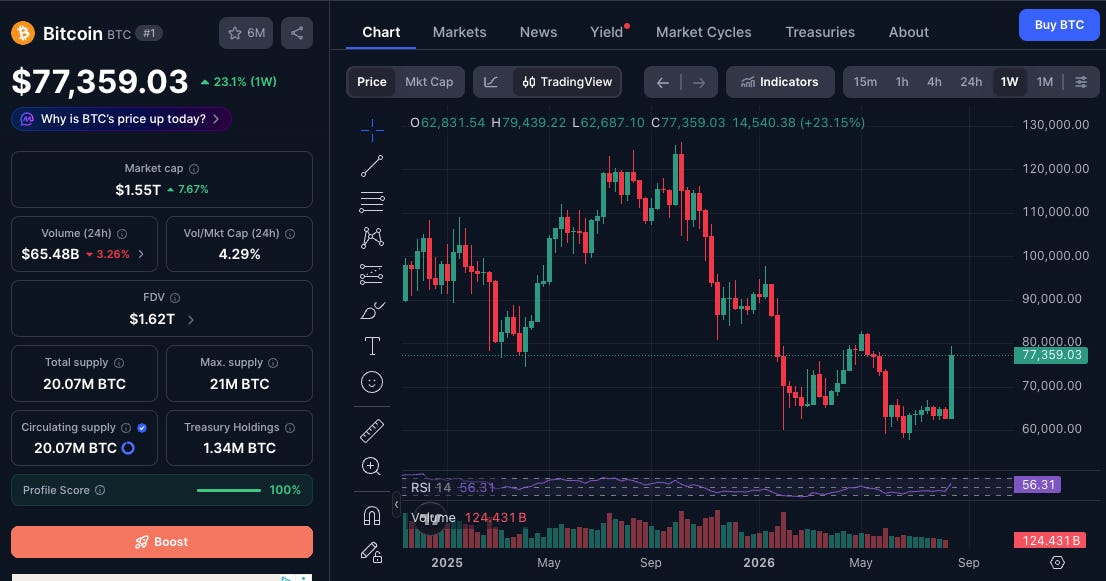Viewport: 1106px width, 581px height.
Task: Click the Profile Score progress bar
Action: (229, 490)
